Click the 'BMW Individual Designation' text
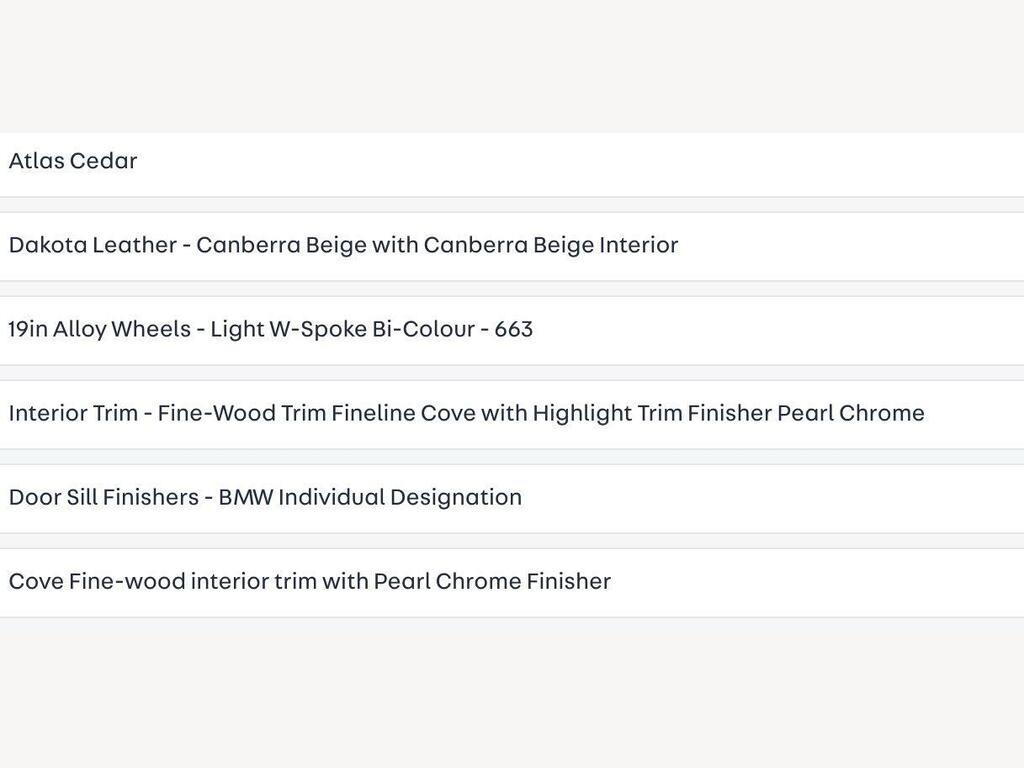 pos(370,498)
